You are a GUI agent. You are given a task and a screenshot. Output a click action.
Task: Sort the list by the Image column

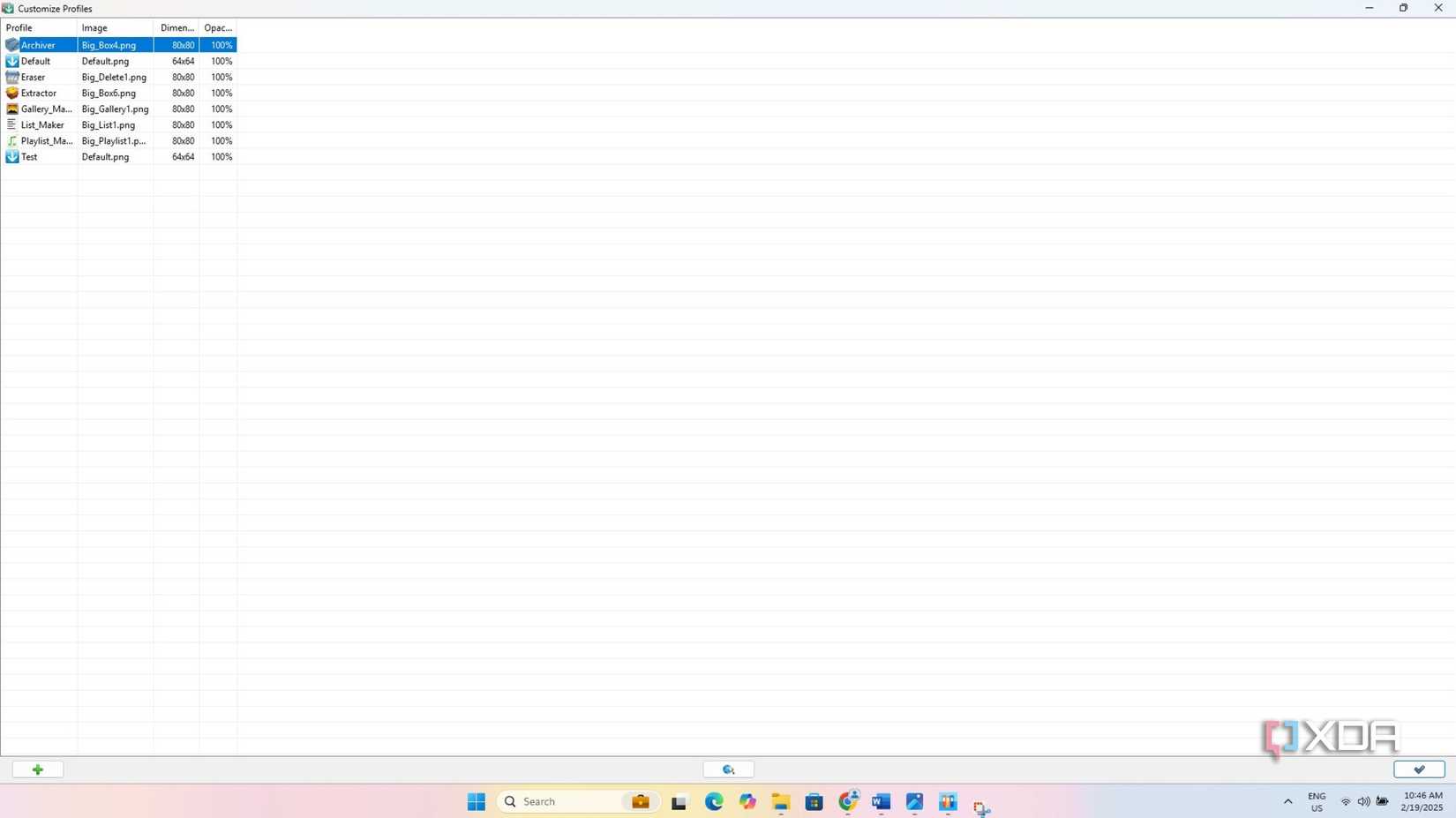pyautogui.click(x=94, y=27)
